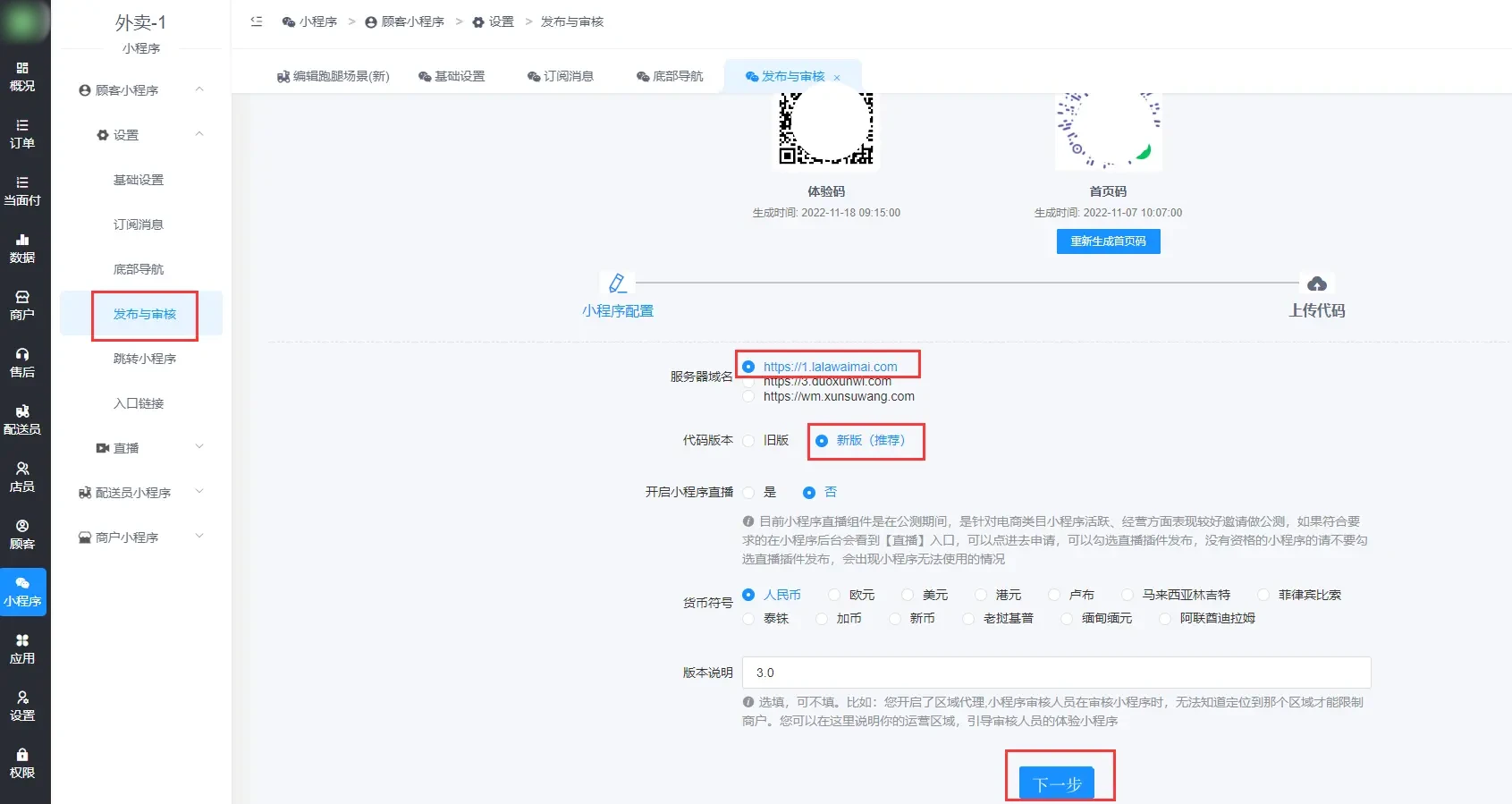Open 当面付 pay-in-person section
Viewport: 1512px width, 804px height.
pos(22,191)
